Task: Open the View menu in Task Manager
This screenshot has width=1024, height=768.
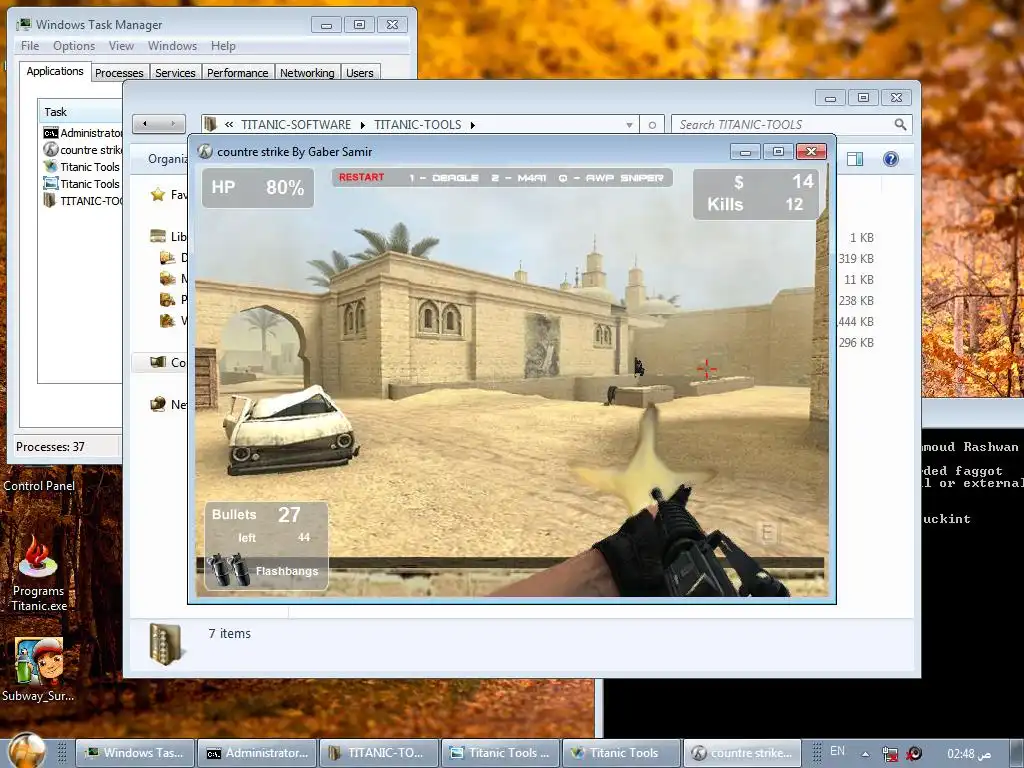Action: [x=121, y=46]
